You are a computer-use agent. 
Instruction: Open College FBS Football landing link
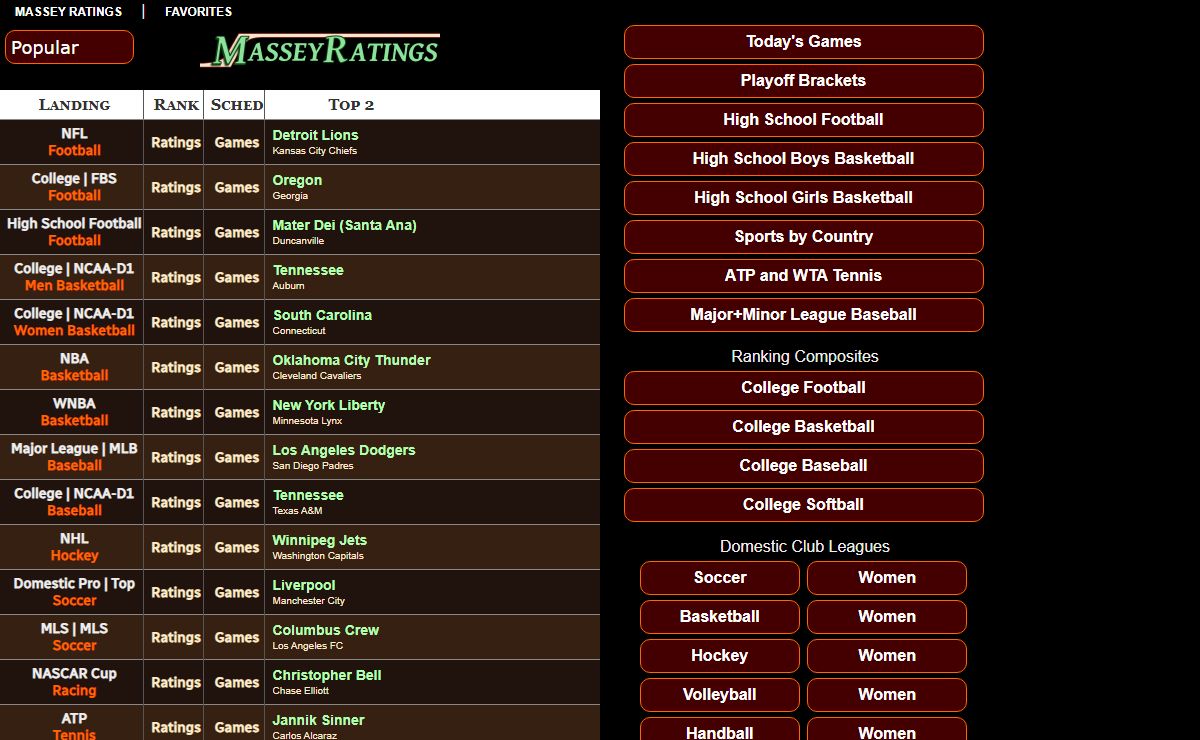(x=74, y=187)
